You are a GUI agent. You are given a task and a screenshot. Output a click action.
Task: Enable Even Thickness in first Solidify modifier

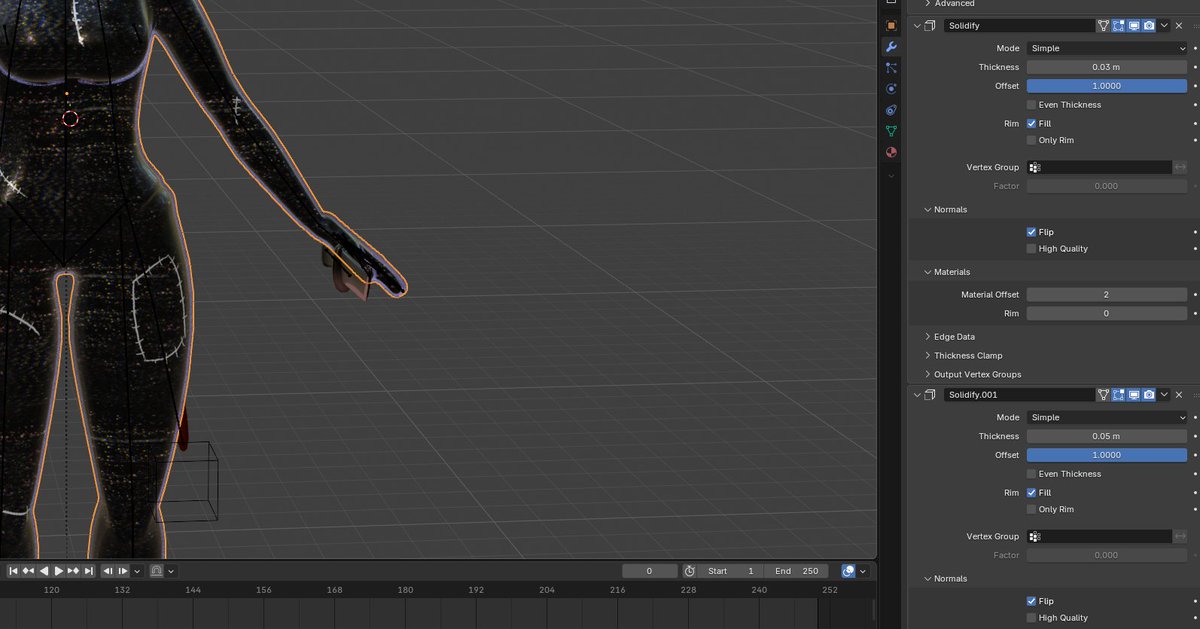1031,105
